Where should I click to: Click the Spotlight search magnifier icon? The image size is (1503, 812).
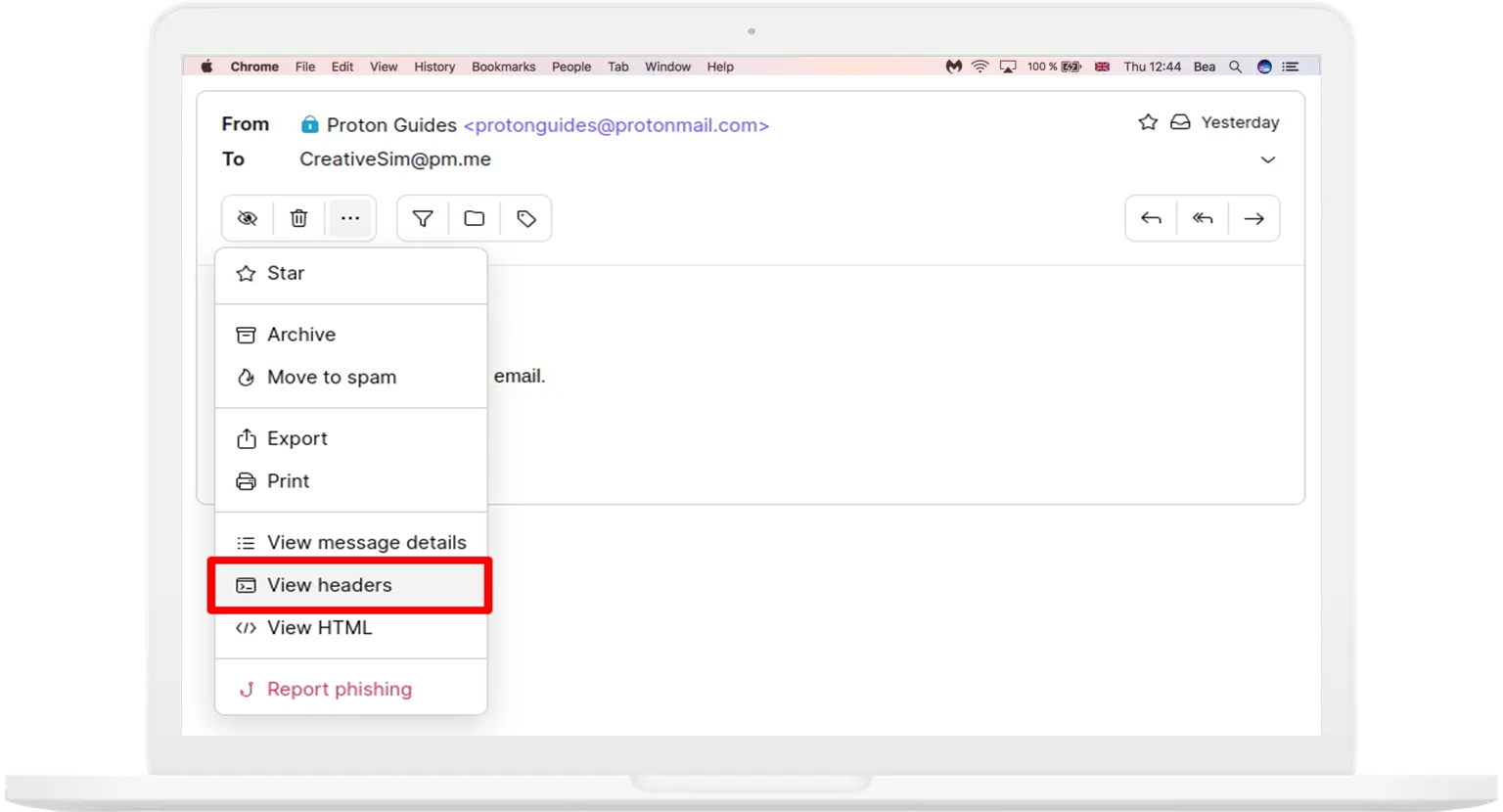coord(1235,67)
